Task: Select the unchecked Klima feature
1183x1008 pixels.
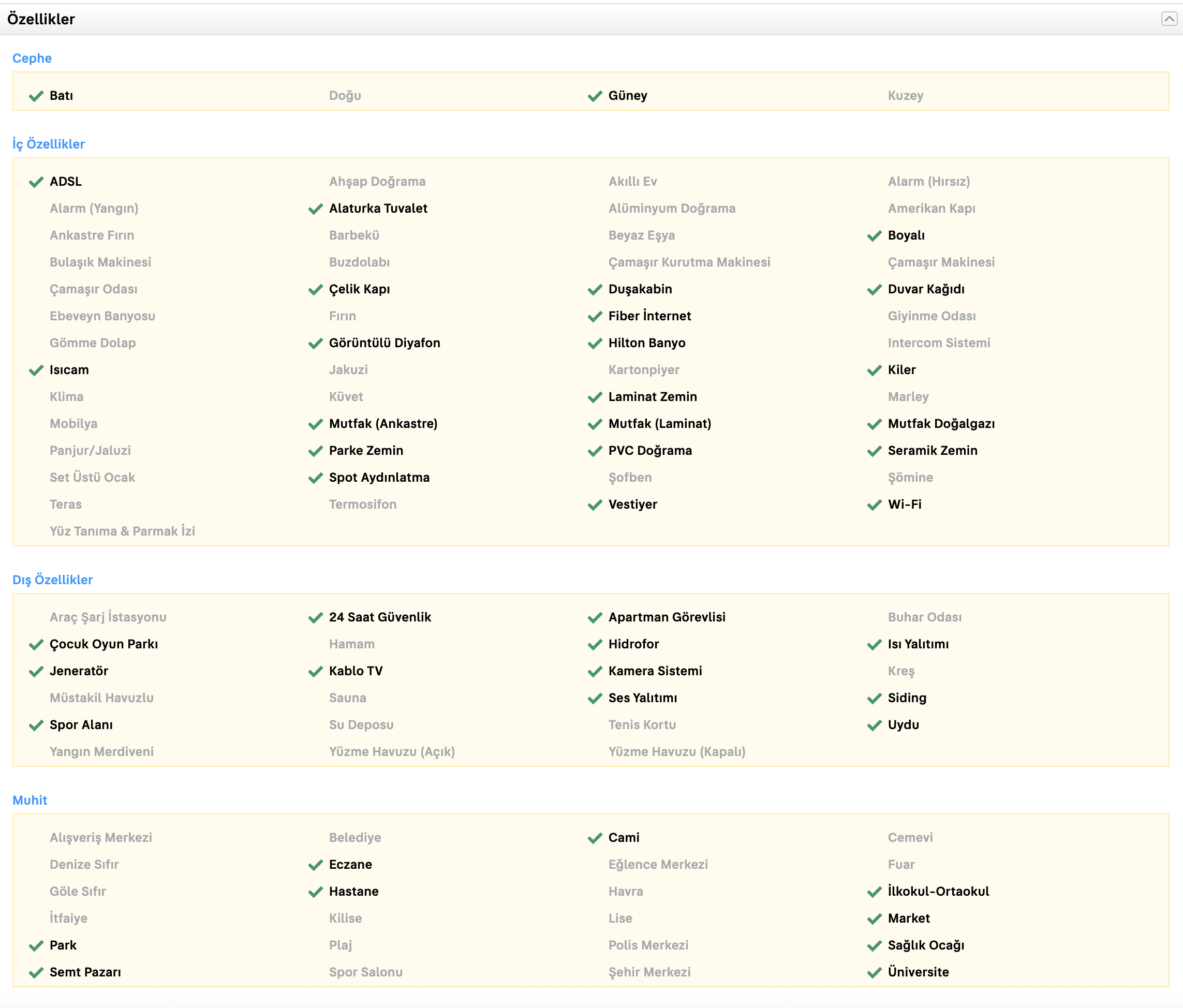Action: tap(66, 397)
